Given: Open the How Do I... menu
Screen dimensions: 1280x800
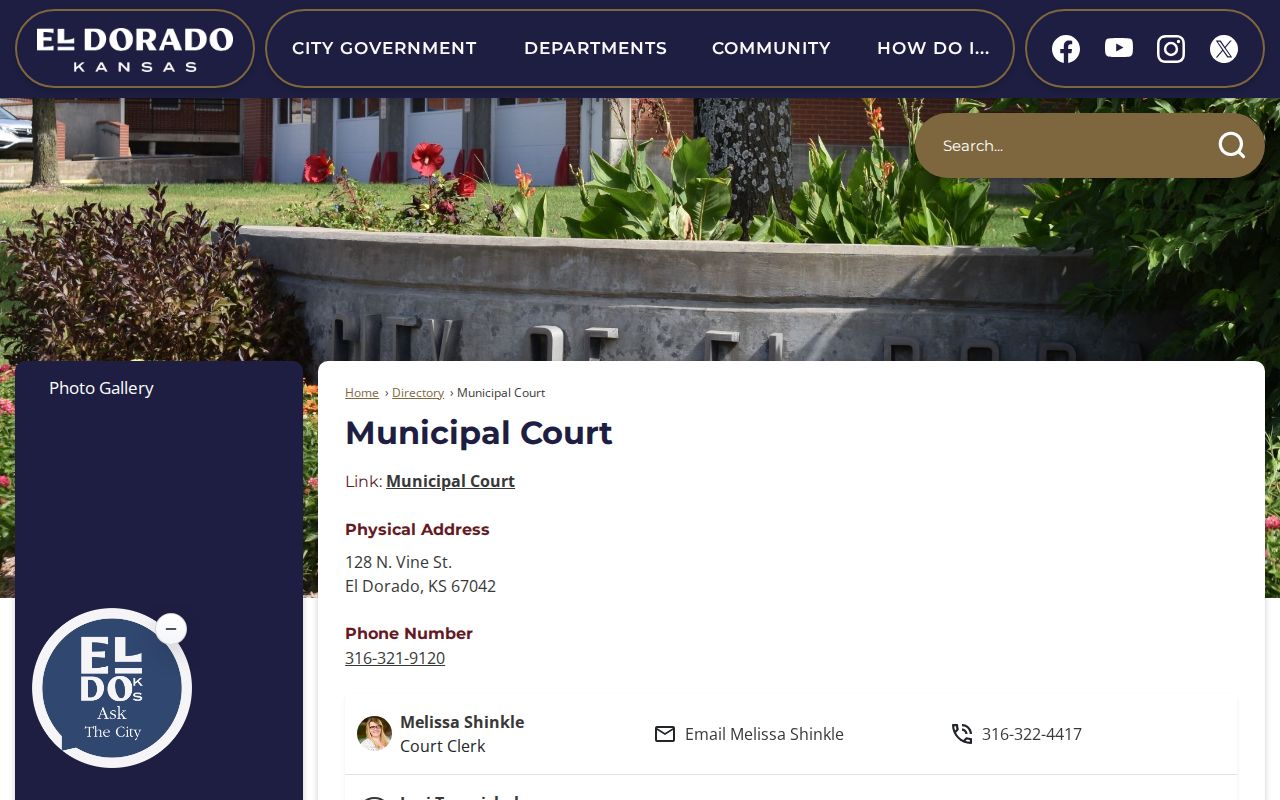Looking at the screenshot, I should tap(933, 48).
